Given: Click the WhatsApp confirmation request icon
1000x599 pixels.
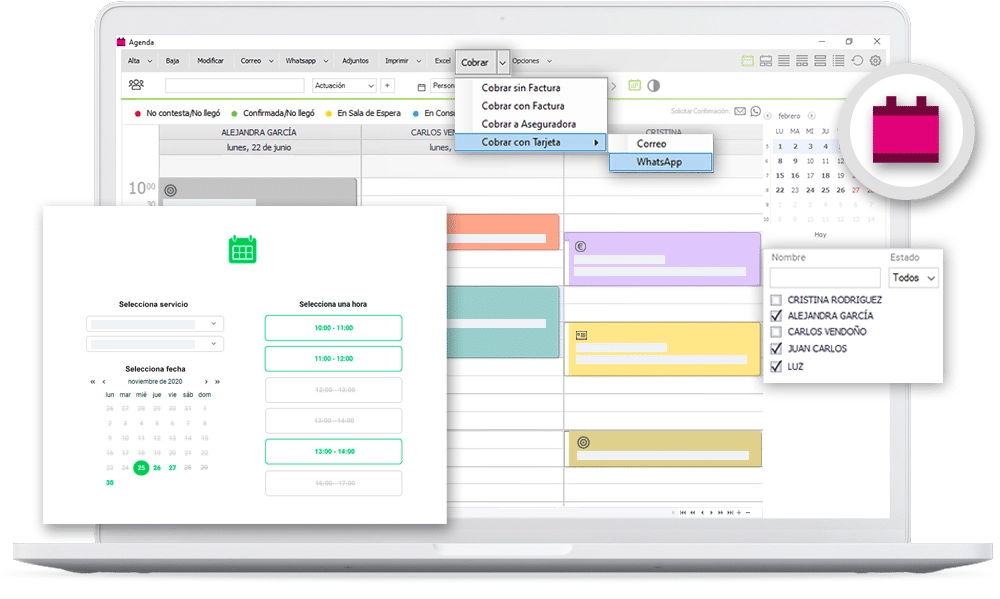Looking at the screenshot, I should (755, 111).
